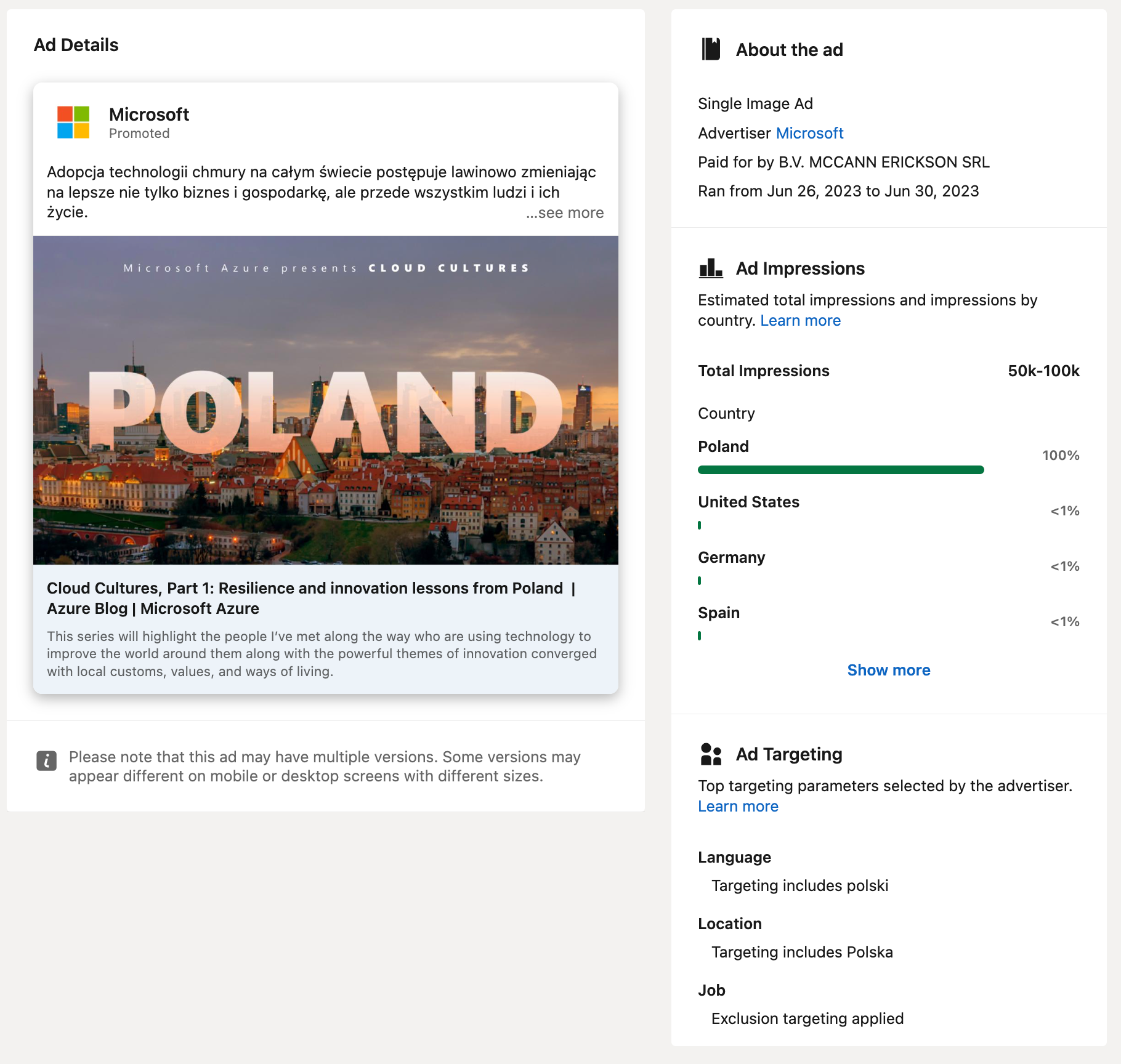Click the Promoted label under Microsoft
The height and width of the screenshot is (1064, 1121).
click(139, 134)
